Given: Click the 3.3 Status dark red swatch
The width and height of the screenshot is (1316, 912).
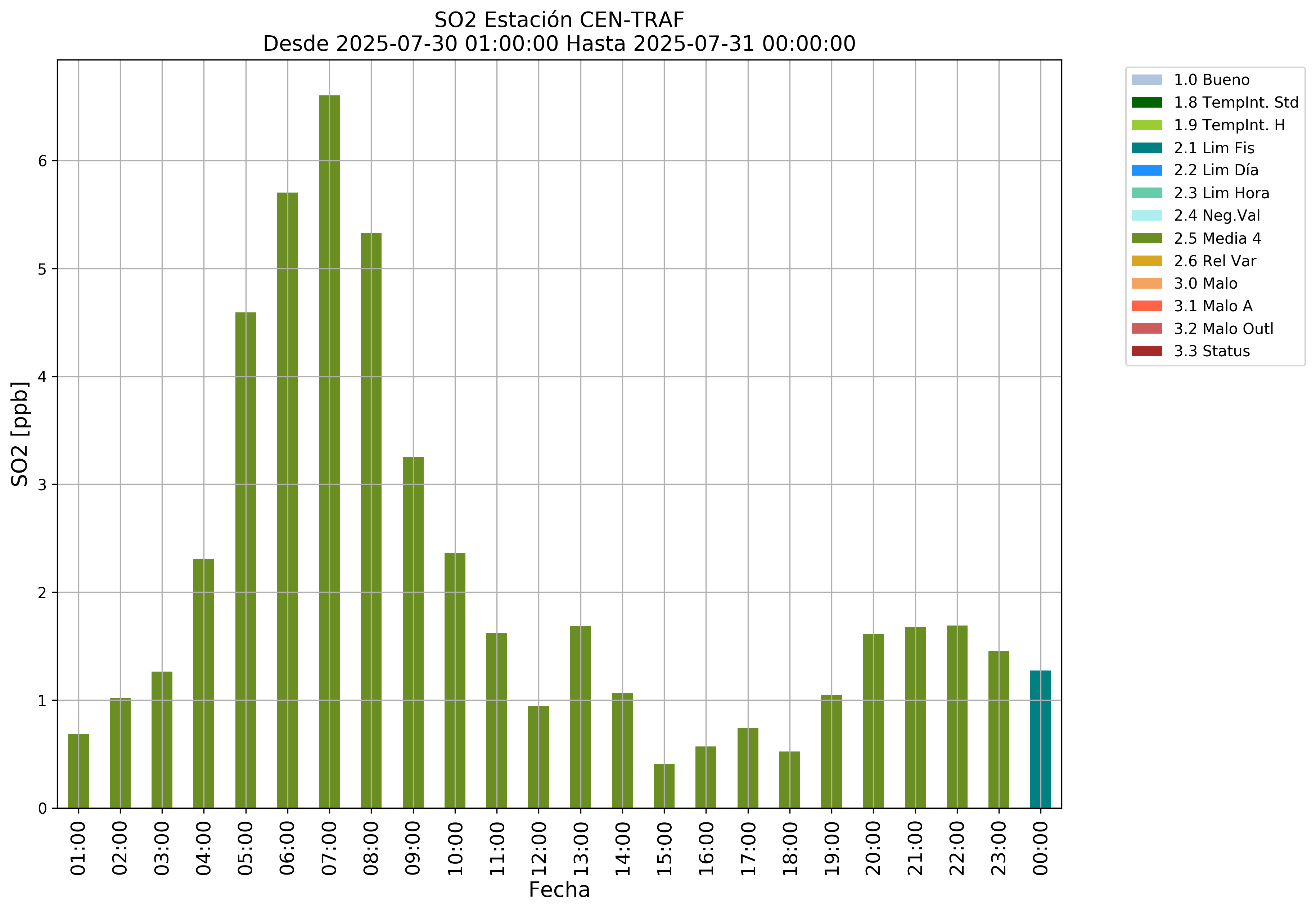Looking at the screenshot, I should [1146, 351].
